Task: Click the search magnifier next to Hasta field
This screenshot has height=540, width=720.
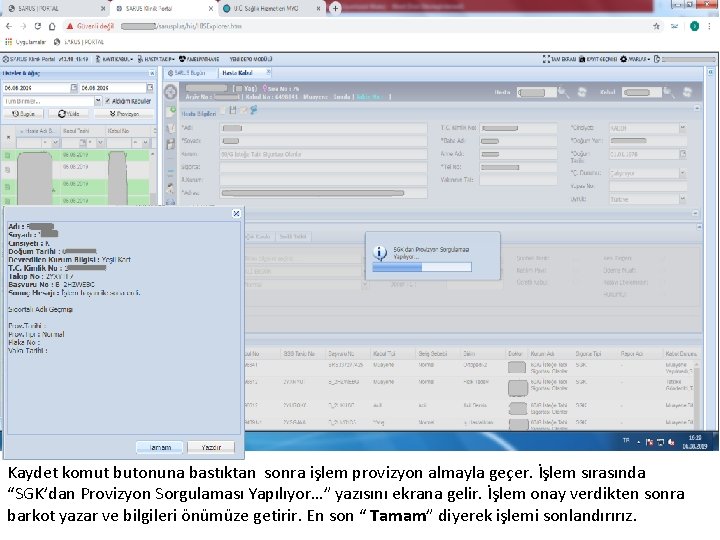Action: click(x=563, y=93)
